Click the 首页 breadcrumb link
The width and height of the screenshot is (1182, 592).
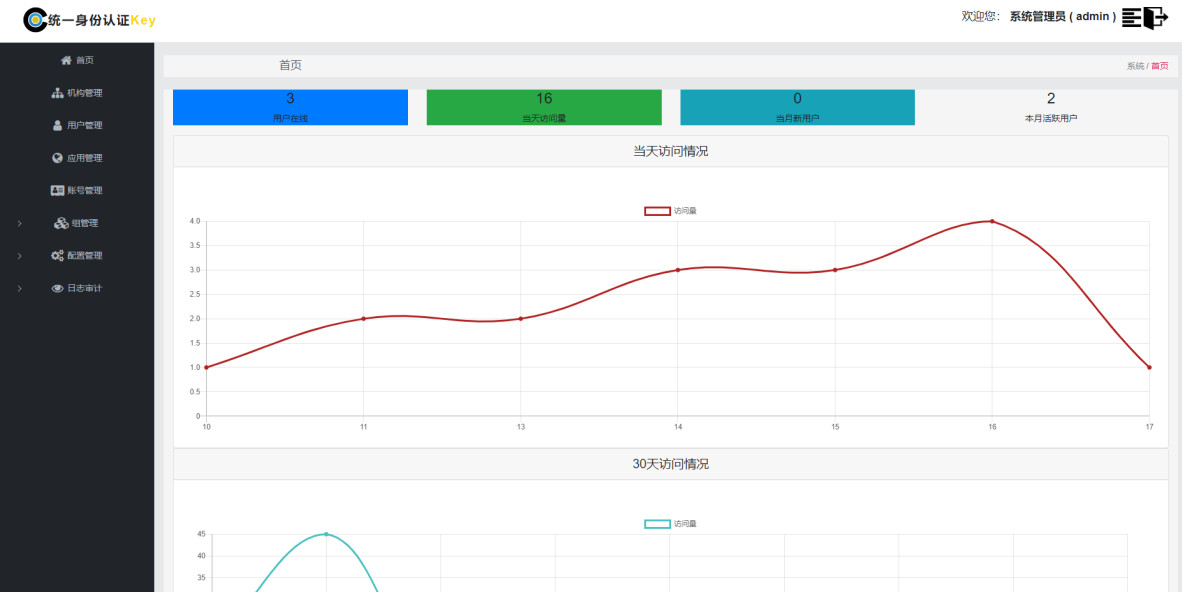(1159, 66)
